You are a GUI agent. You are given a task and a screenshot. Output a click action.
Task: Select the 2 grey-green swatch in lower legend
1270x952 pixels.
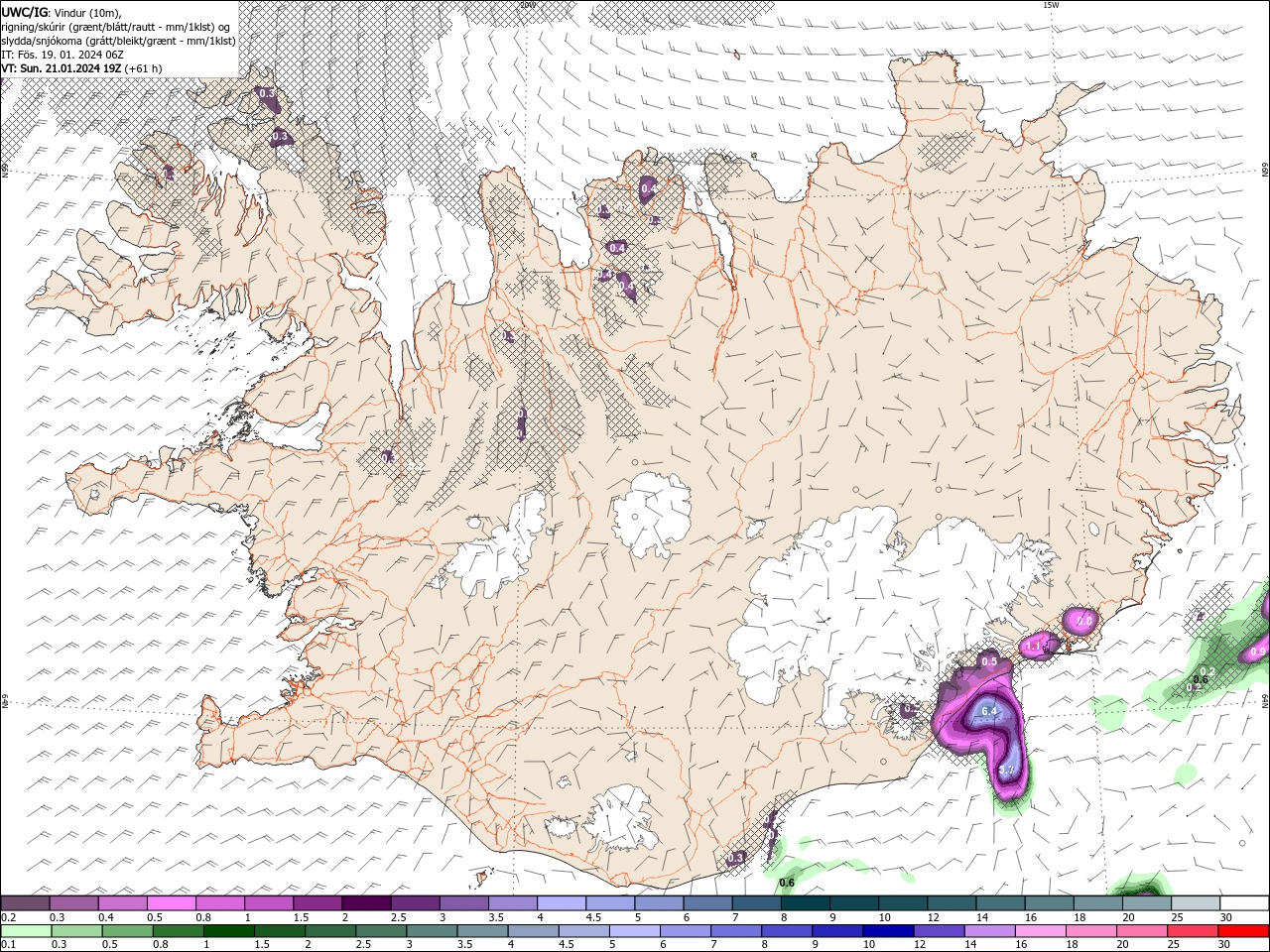[x=329, y=931]
